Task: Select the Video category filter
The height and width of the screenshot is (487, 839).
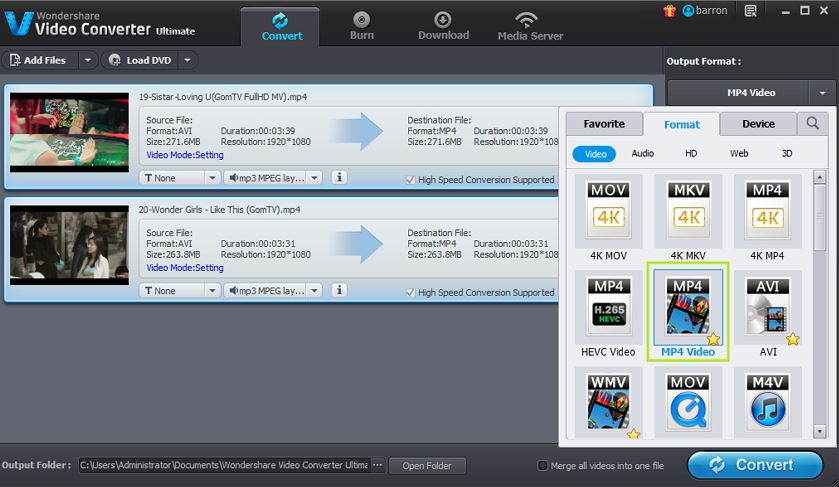Action: [594, 154]
